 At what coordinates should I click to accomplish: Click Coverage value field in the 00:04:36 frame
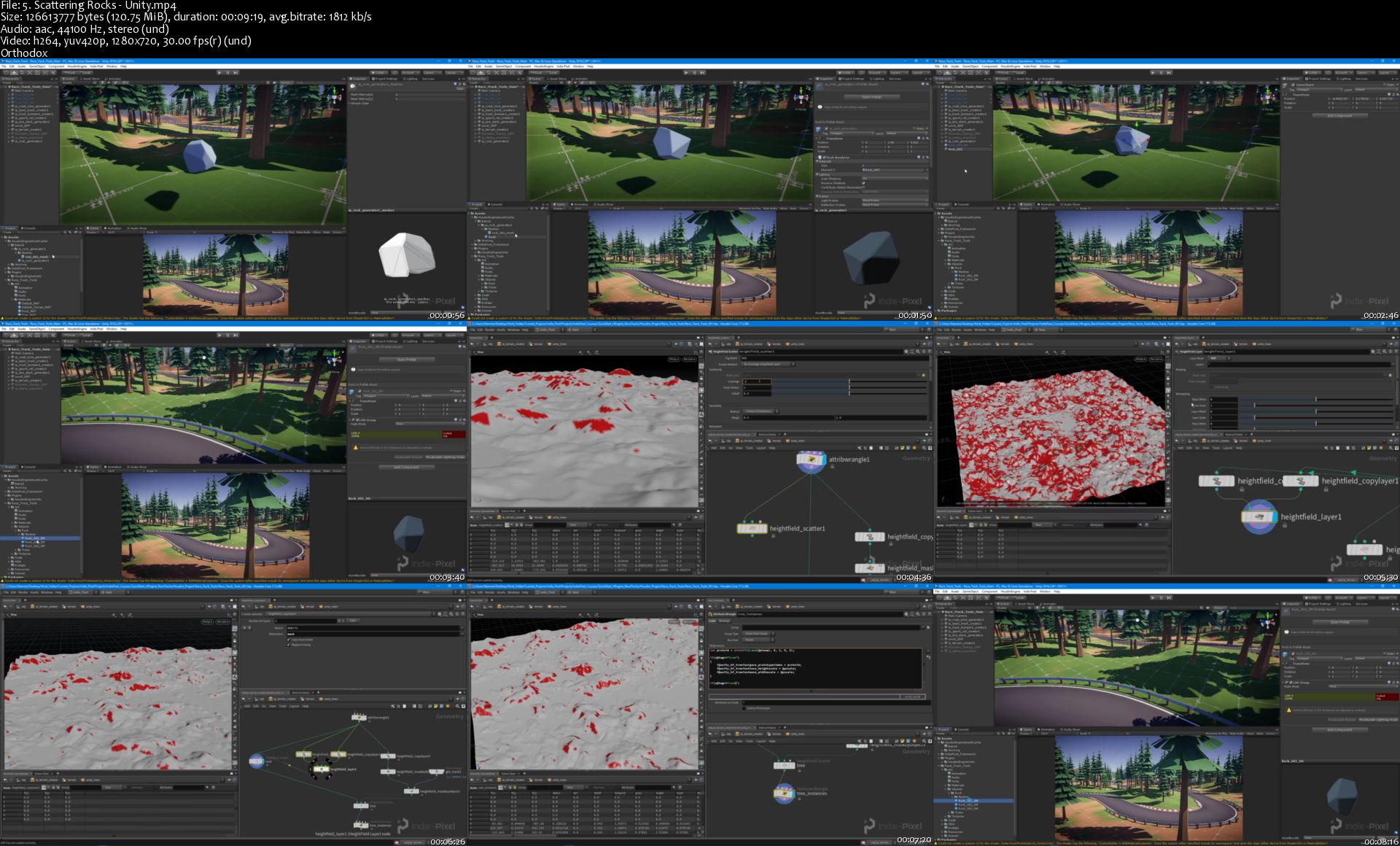point(756,381)
